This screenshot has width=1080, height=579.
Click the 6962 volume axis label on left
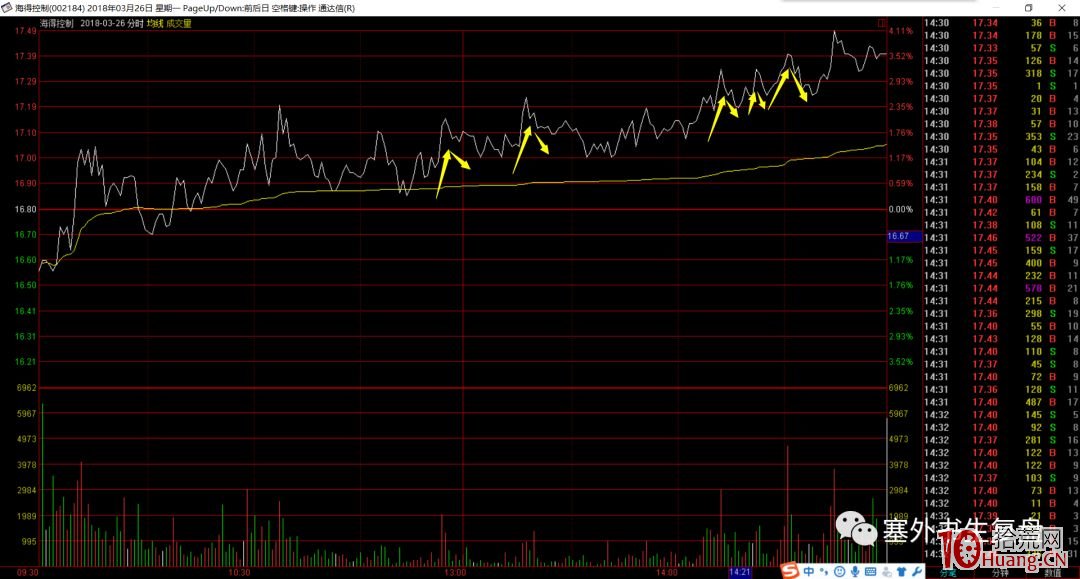(x=26, y=388)
